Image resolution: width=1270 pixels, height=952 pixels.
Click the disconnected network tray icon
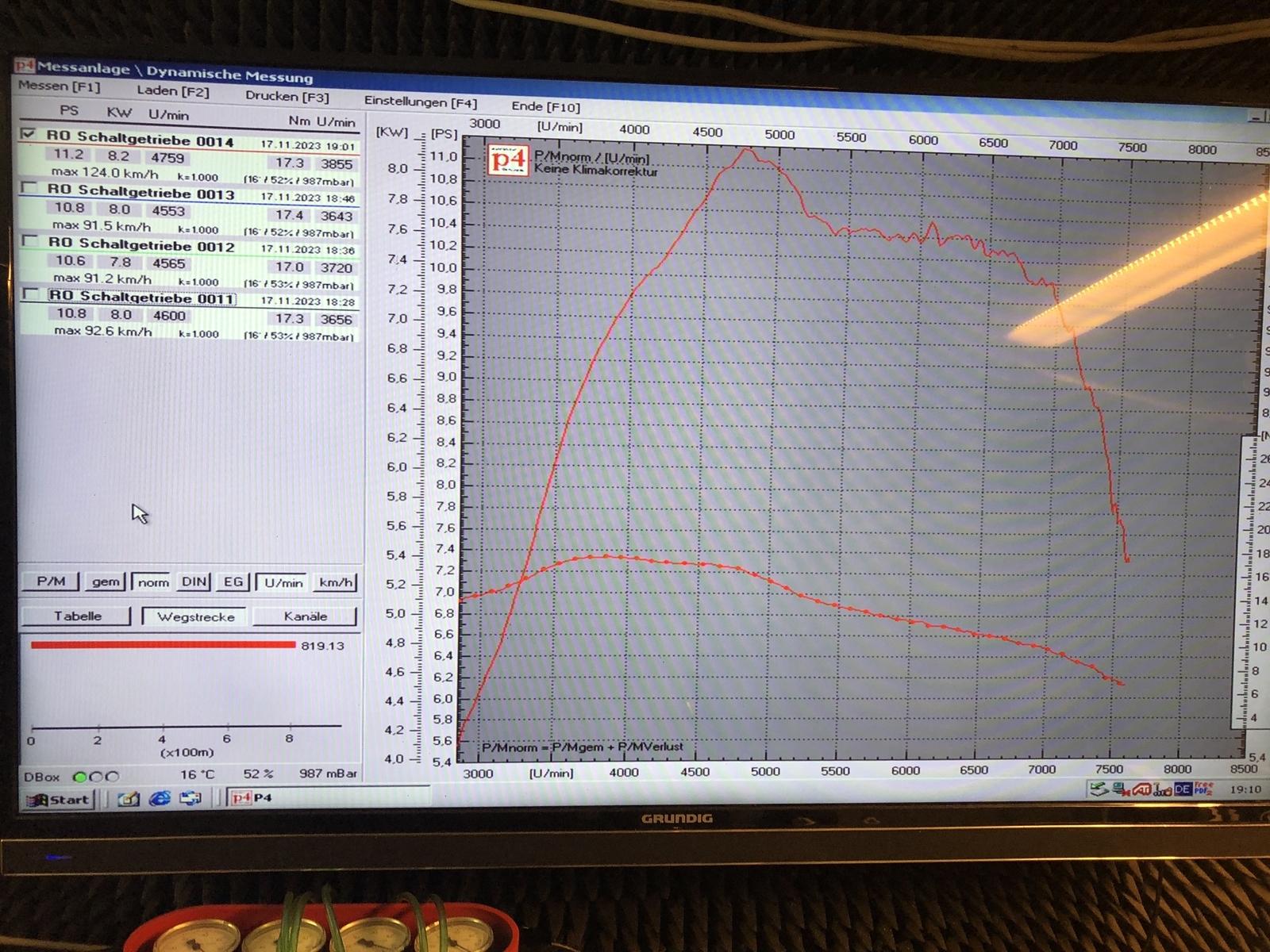(x=1120, y=789)
